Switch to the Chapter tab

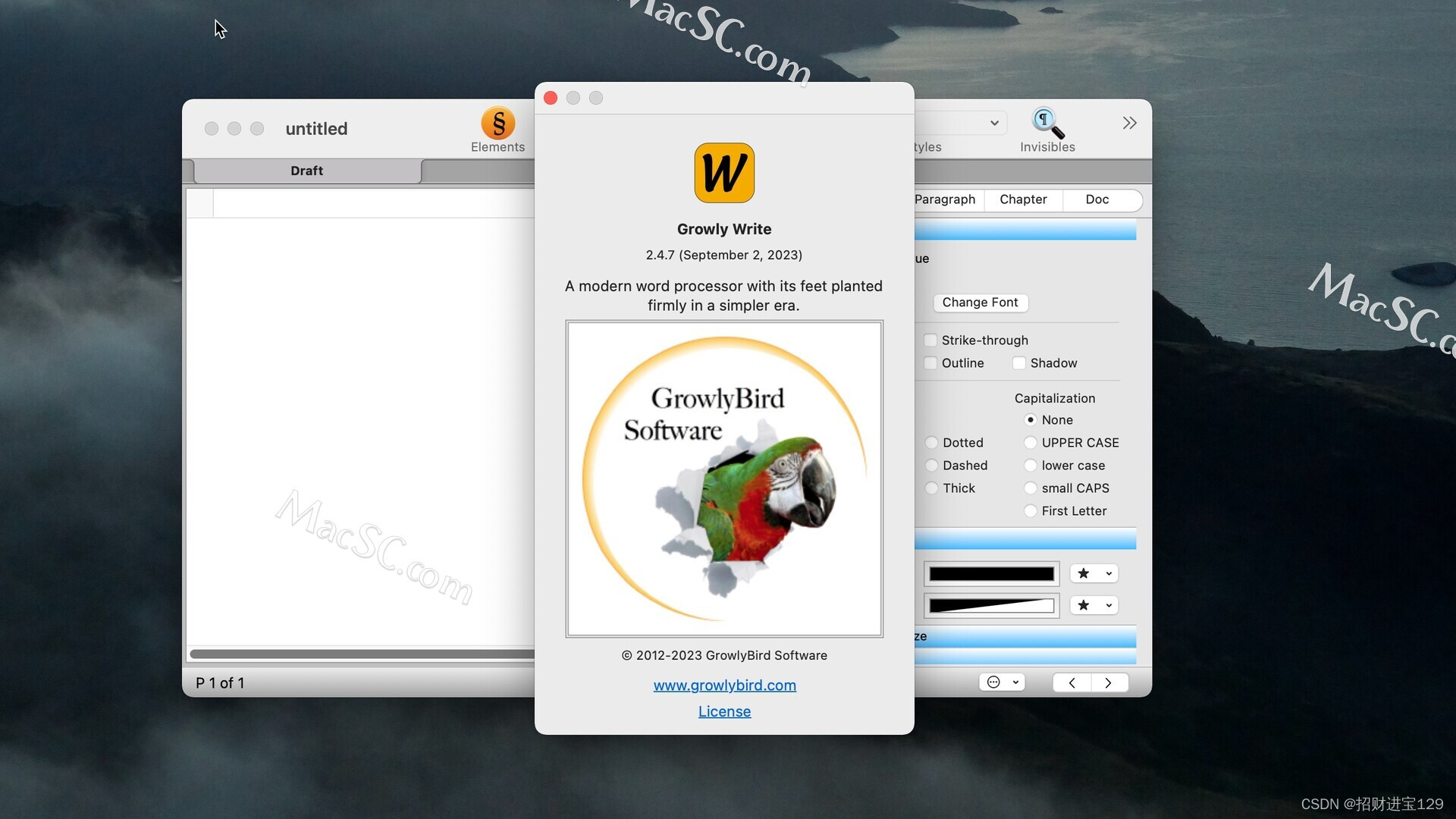point(1023,199)
